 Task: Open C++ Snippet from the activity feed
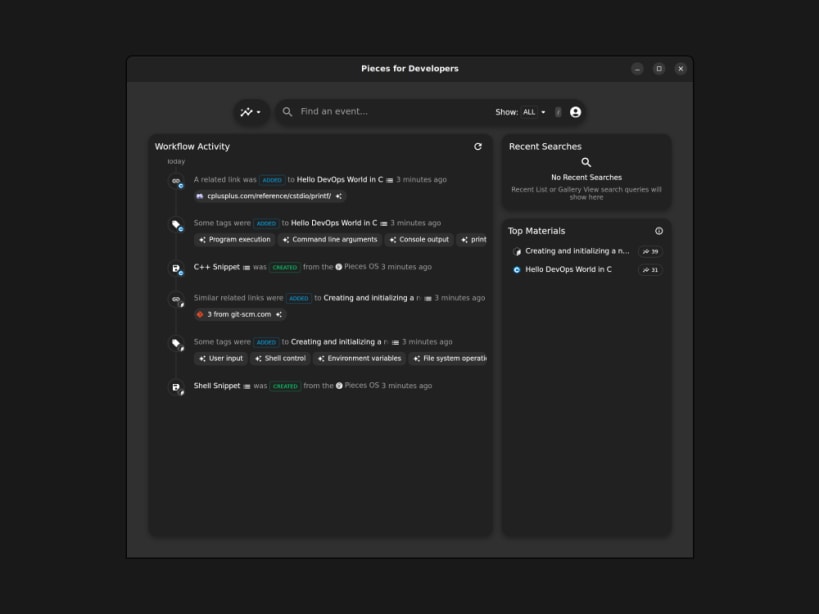point(217,267)
